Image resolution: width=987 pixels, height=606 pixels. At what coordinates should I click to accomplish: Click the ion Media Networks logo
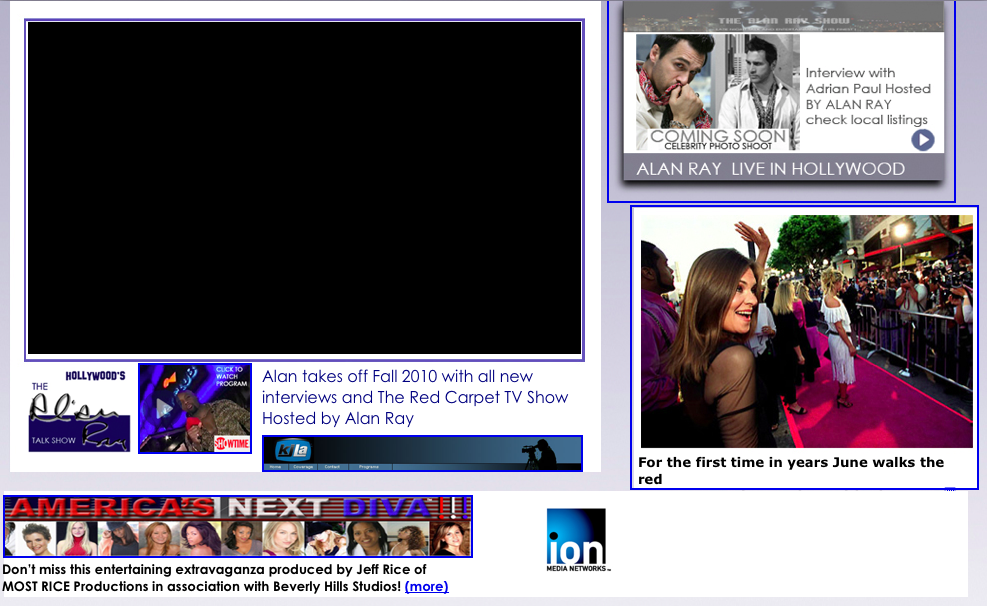tap(576, 540)
